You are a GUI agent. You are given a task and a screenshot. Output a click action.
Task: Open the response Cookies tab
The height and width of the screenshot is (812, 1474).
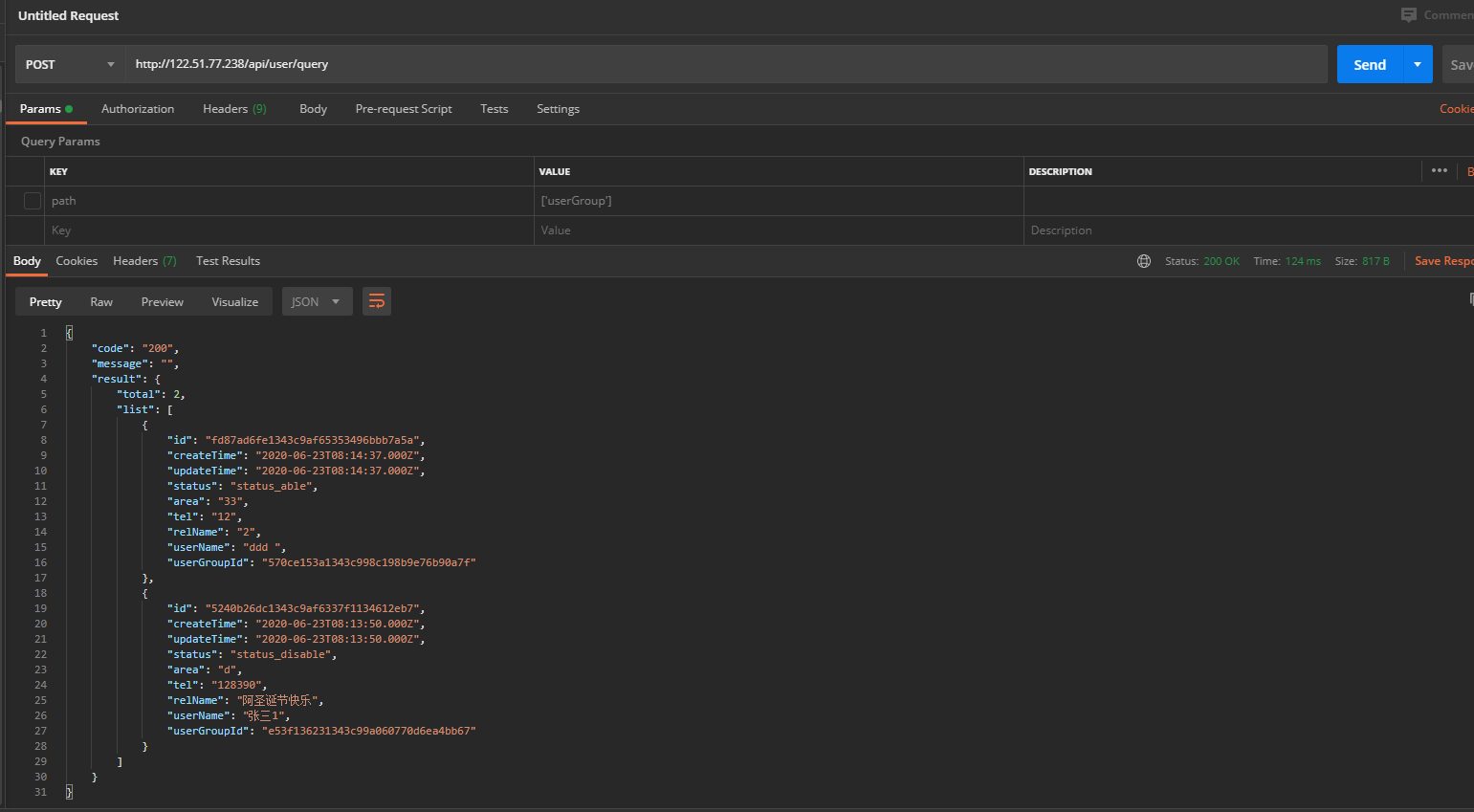click(77, 261)
